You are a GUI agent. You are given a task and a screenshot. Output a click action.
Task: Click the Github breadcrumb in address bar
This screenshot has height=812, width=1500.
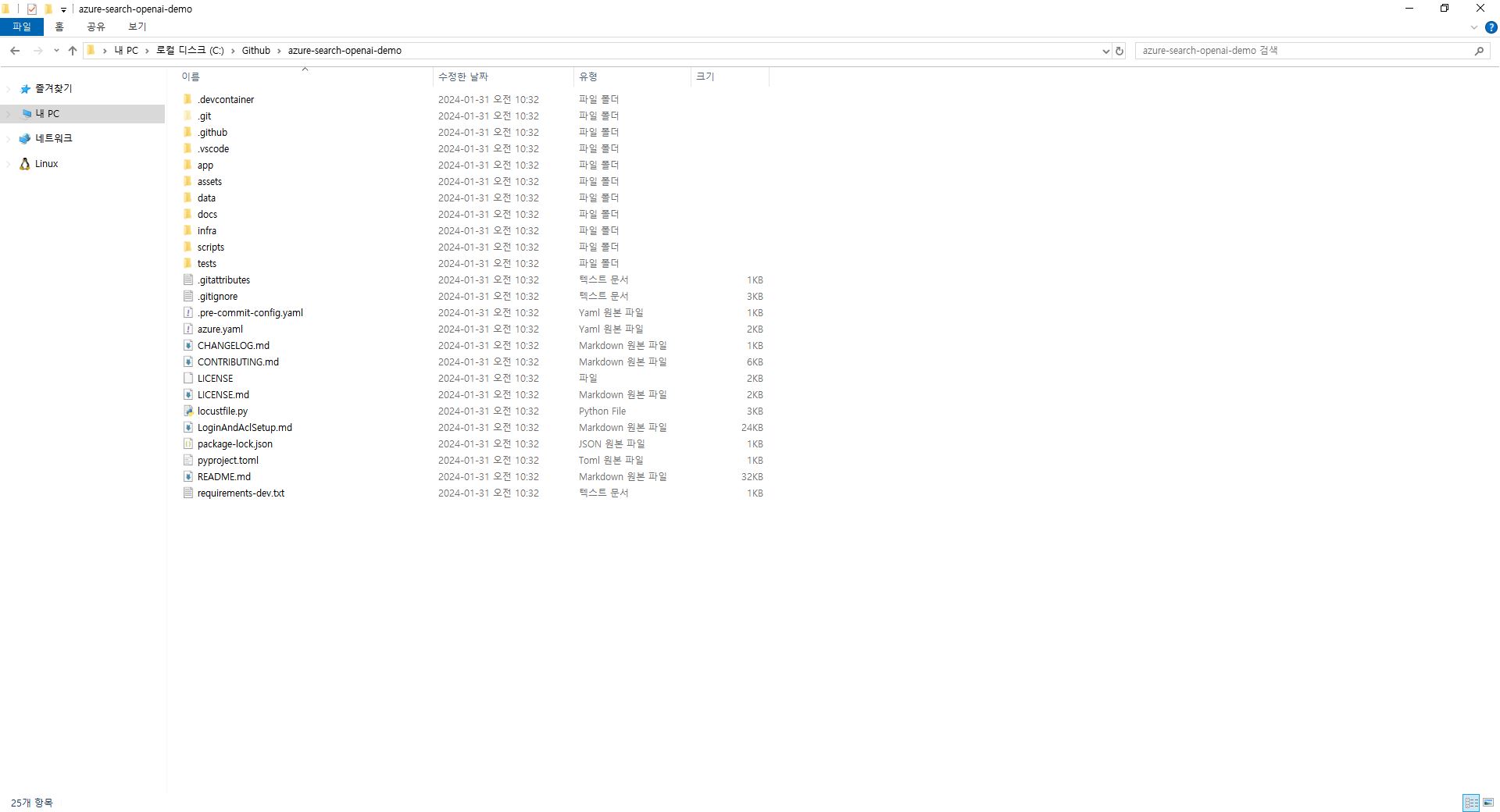(x=255, y=51)
